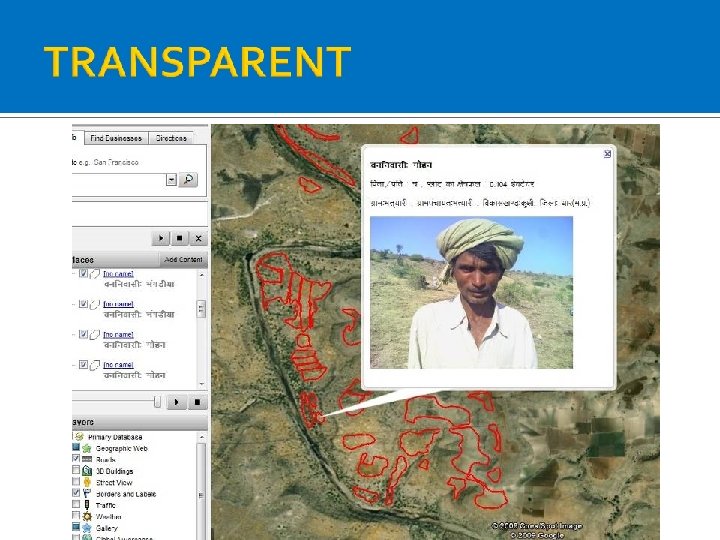Uncheck the topmost placemark checkbox in Places
Screen dimensions: 720x540
(83, 273)
